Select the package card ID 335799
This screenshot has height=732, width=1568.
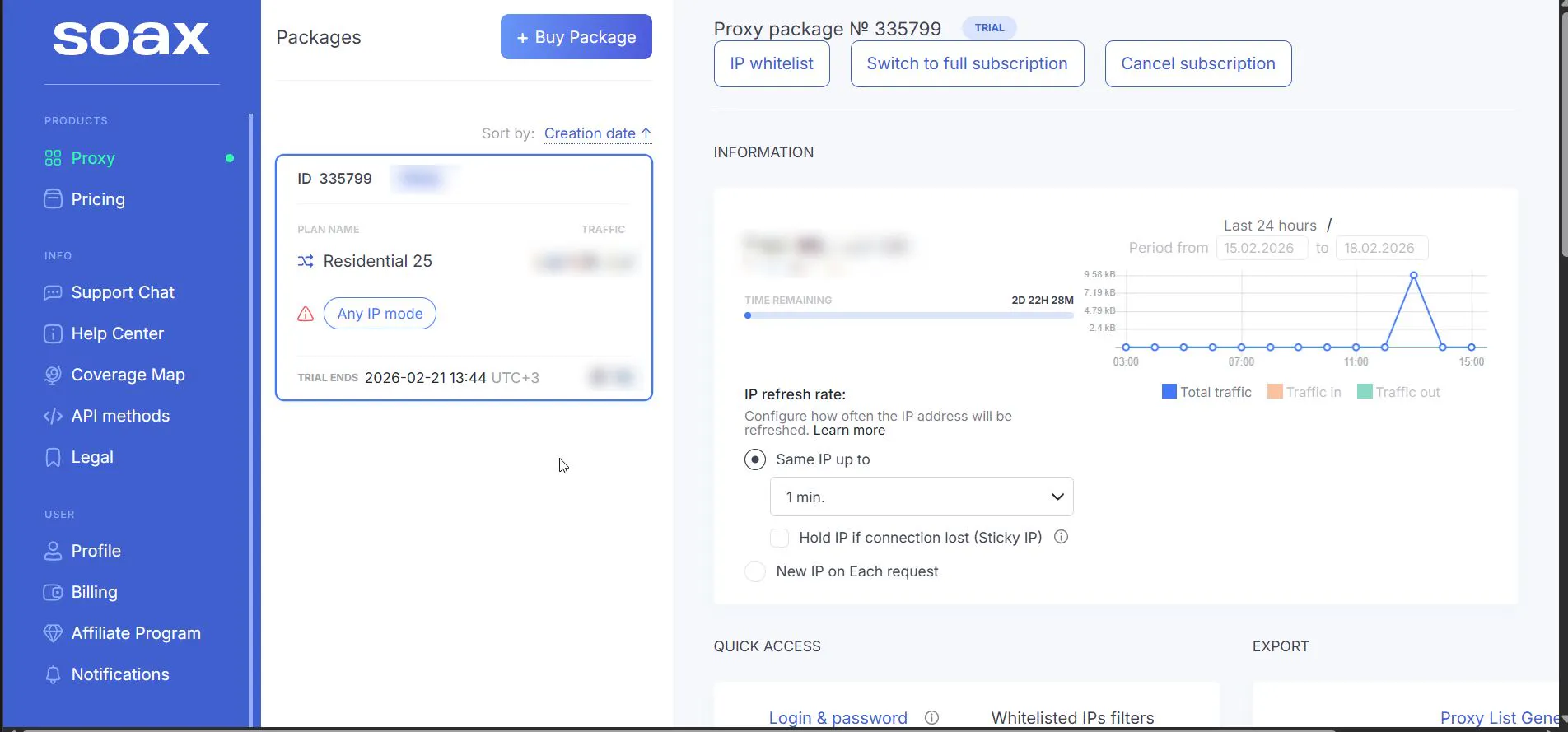pos(464,277)
